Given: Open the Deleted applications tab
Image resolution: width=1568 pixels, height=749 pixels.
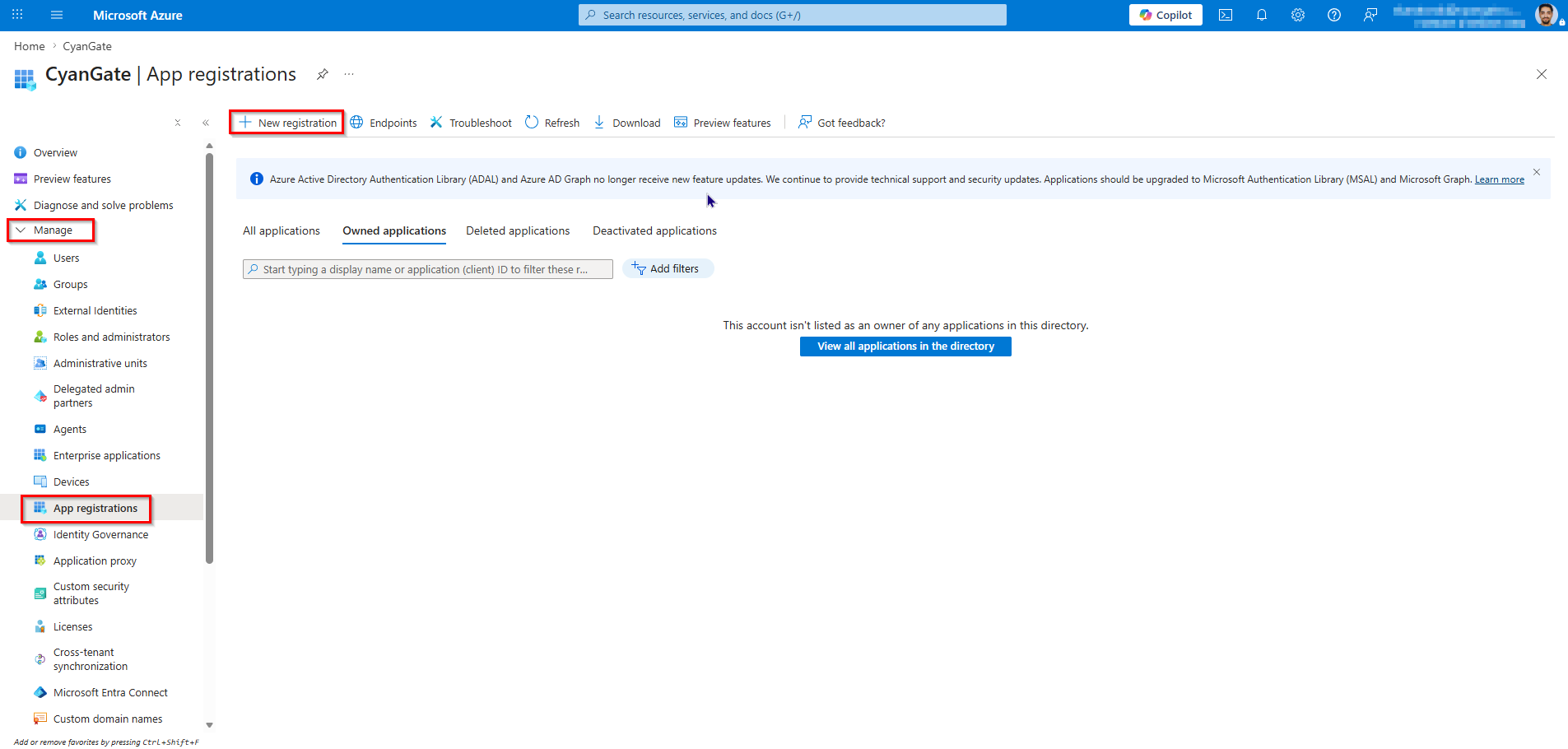Looking at the screenshot, I should pos(518,230).
